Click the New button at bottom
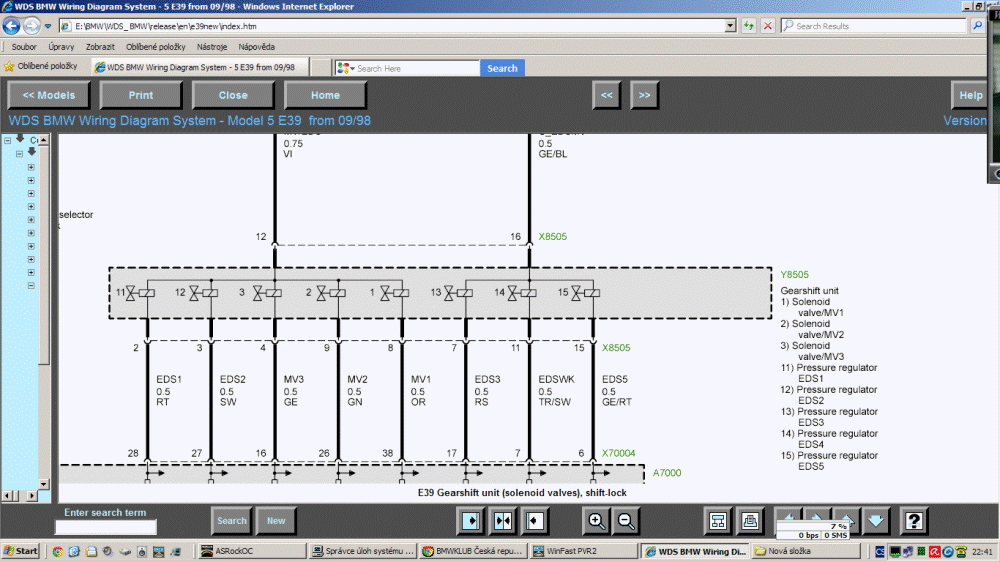 point(276,521)
